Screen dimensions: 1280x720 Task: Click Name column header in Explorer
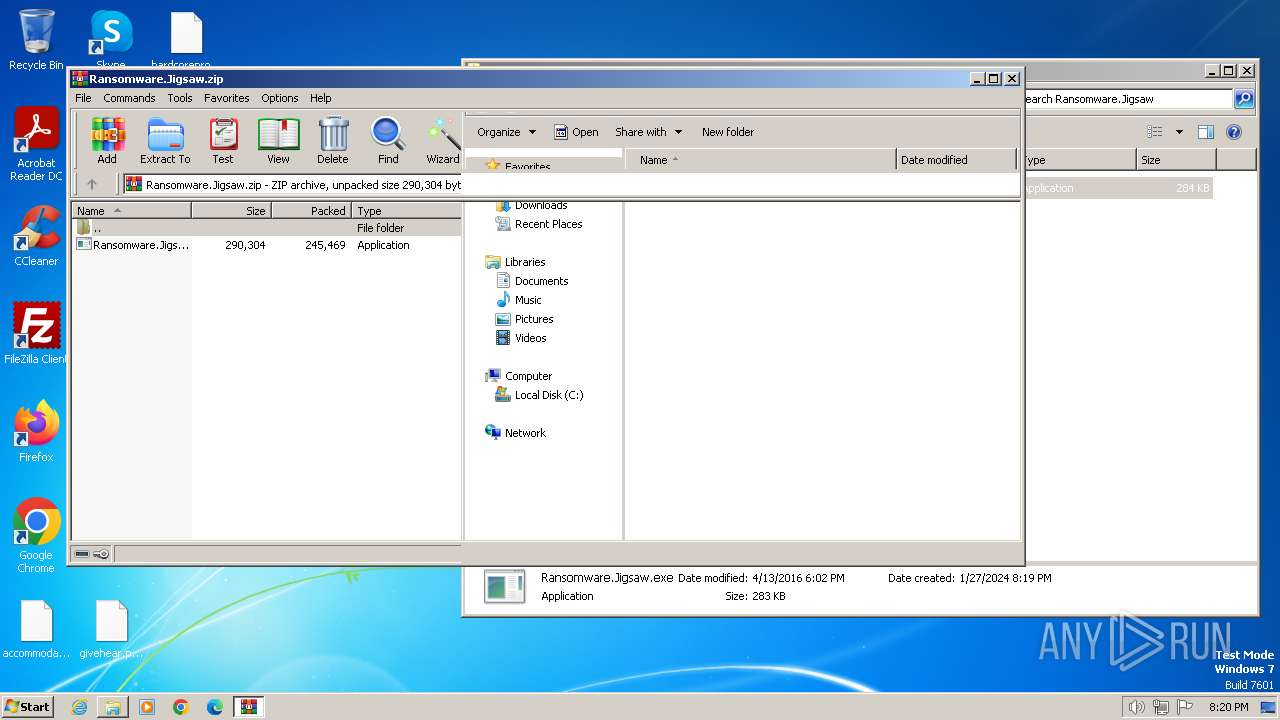761,160
